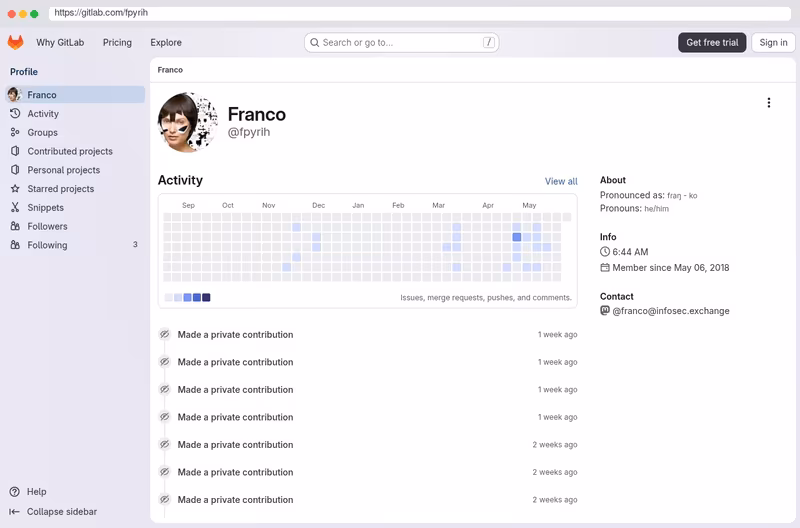Click the @fpyrih username text
This screenshot has width=800, height=528.
[248, 132]
